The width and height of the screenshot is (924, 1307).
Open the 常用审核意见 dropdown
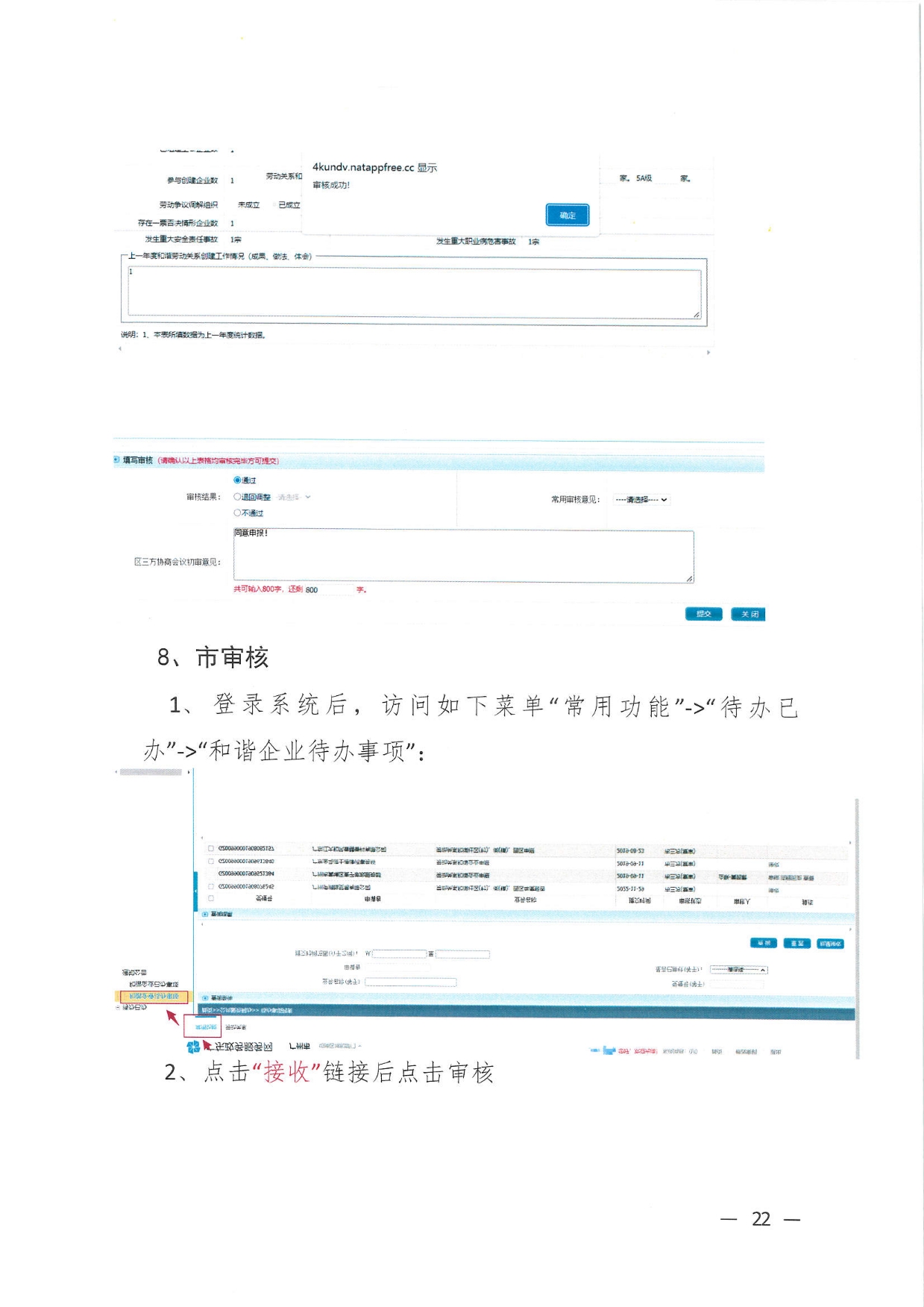tap(641, 500)
